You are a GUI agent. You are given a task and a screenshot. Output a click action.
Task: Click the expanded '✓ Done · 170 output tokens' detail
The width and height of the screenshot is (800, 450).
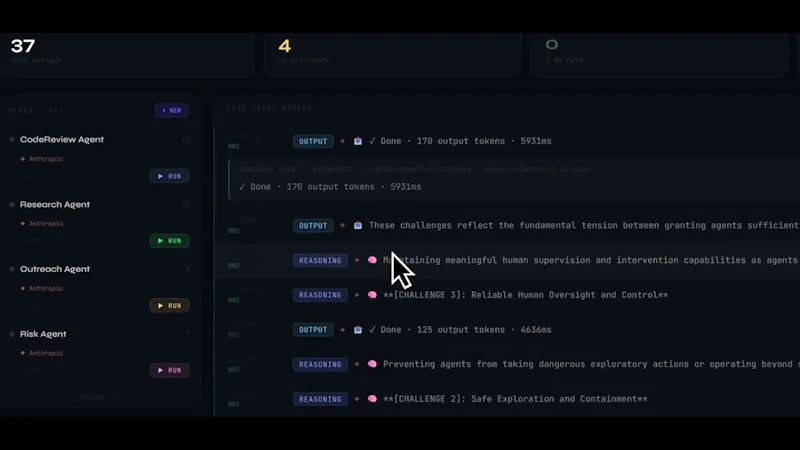pos(330,187)
